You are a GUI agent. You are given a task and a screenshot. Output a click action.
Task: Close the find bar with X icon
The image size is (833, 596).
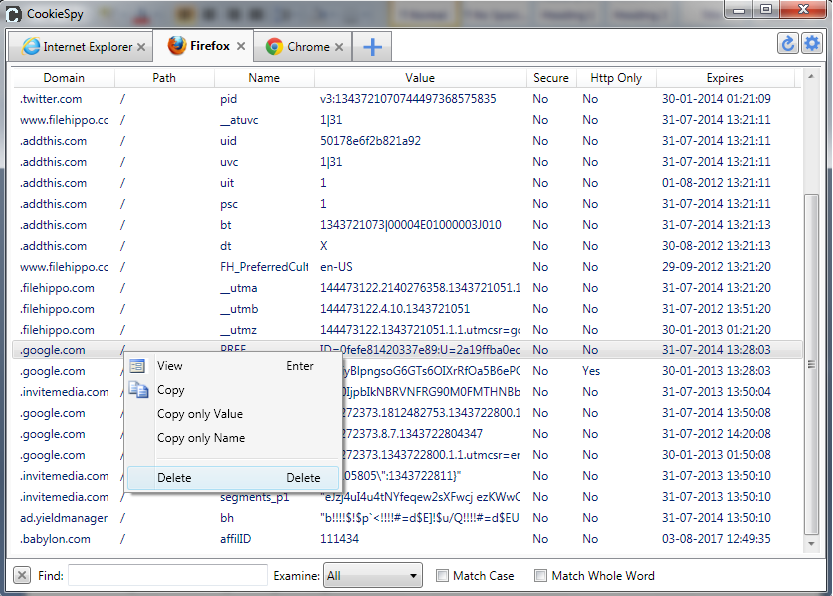pyautogui.click(x=22, y=575)
